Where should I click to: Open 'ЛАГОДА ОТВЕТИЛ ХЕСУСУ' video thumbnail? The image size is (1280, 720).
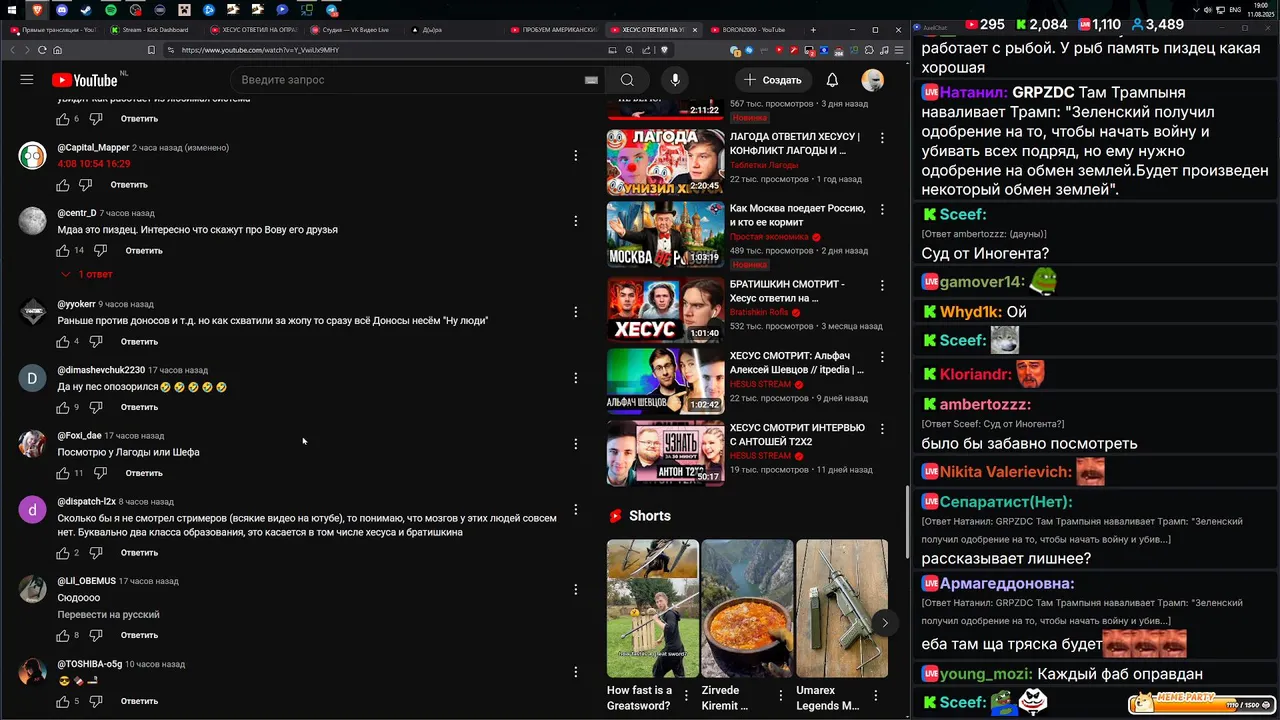[665, 161]
